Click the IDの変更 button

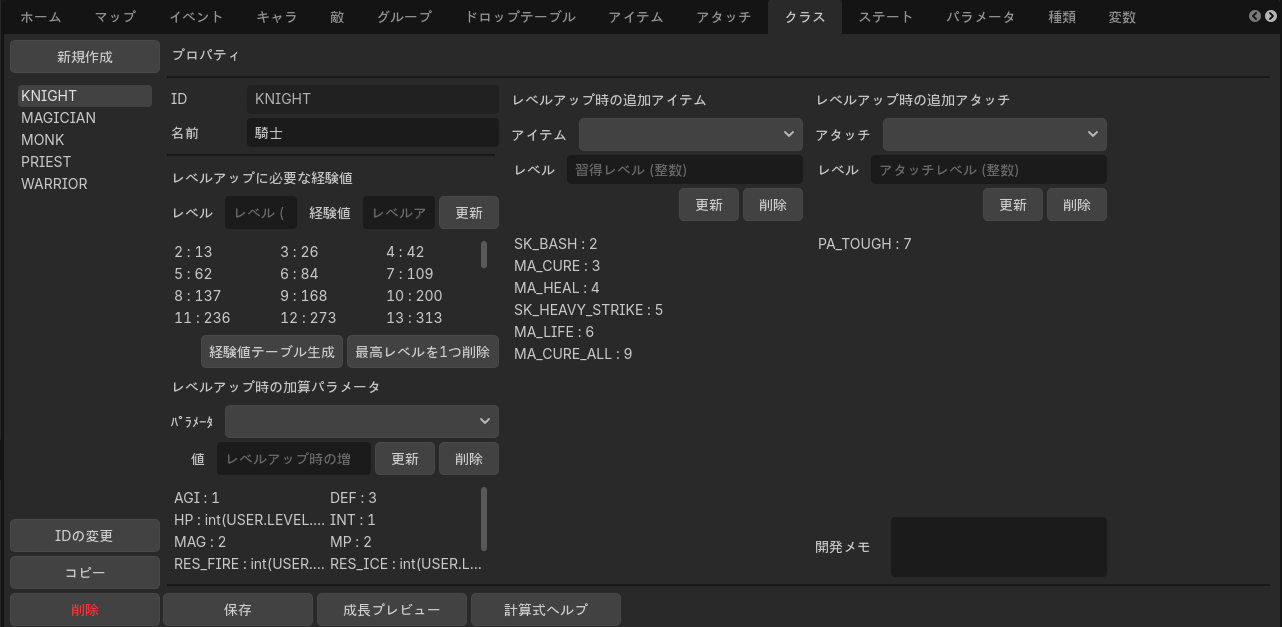85,536
